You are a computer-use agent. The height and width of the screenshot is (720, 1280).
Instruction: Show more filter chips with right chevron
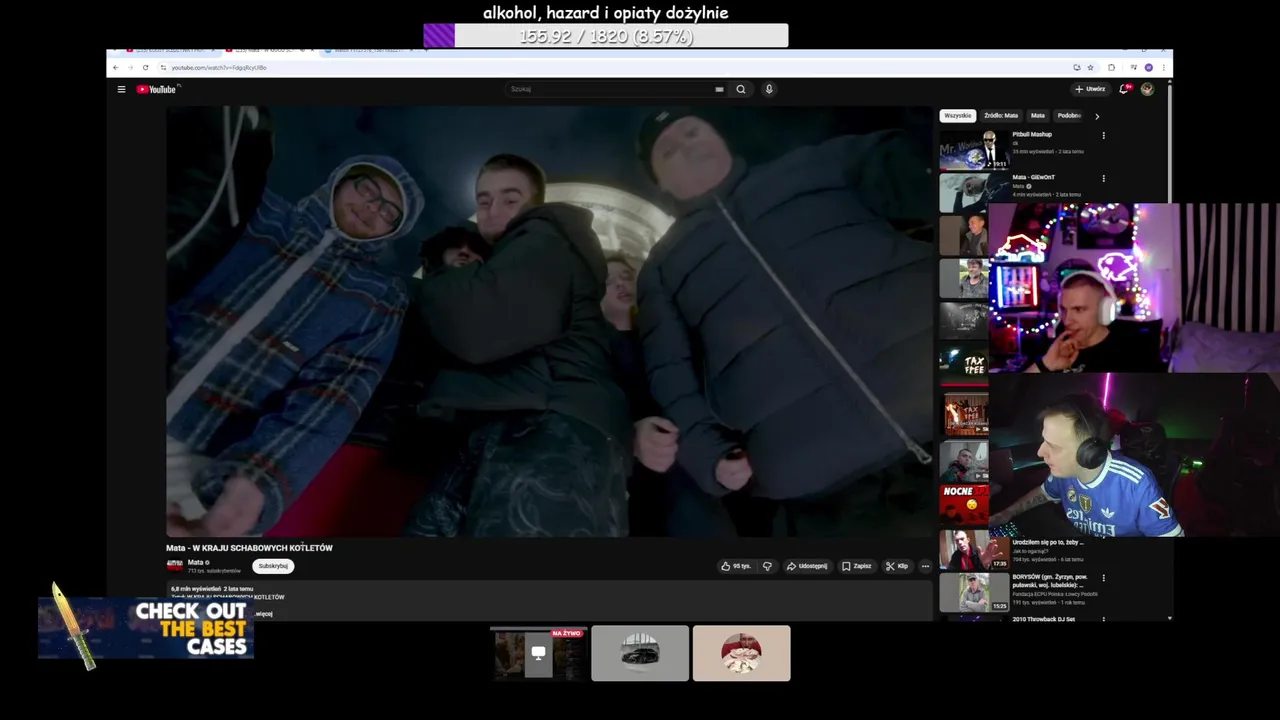point(1097,116)
